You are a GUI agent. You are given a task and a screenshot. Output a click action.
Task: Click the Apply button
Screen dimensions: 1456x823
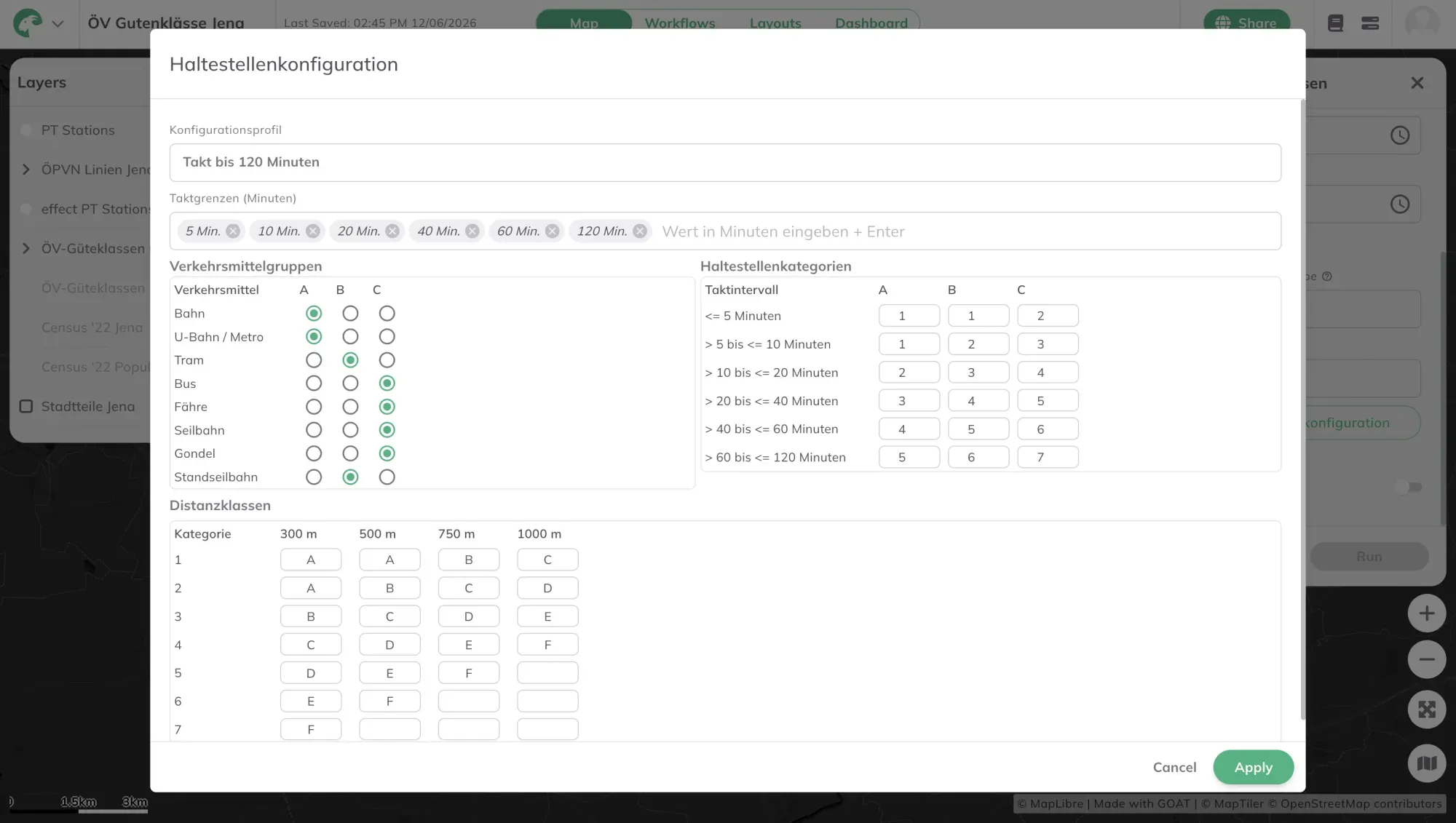(x=1254, y=768)
